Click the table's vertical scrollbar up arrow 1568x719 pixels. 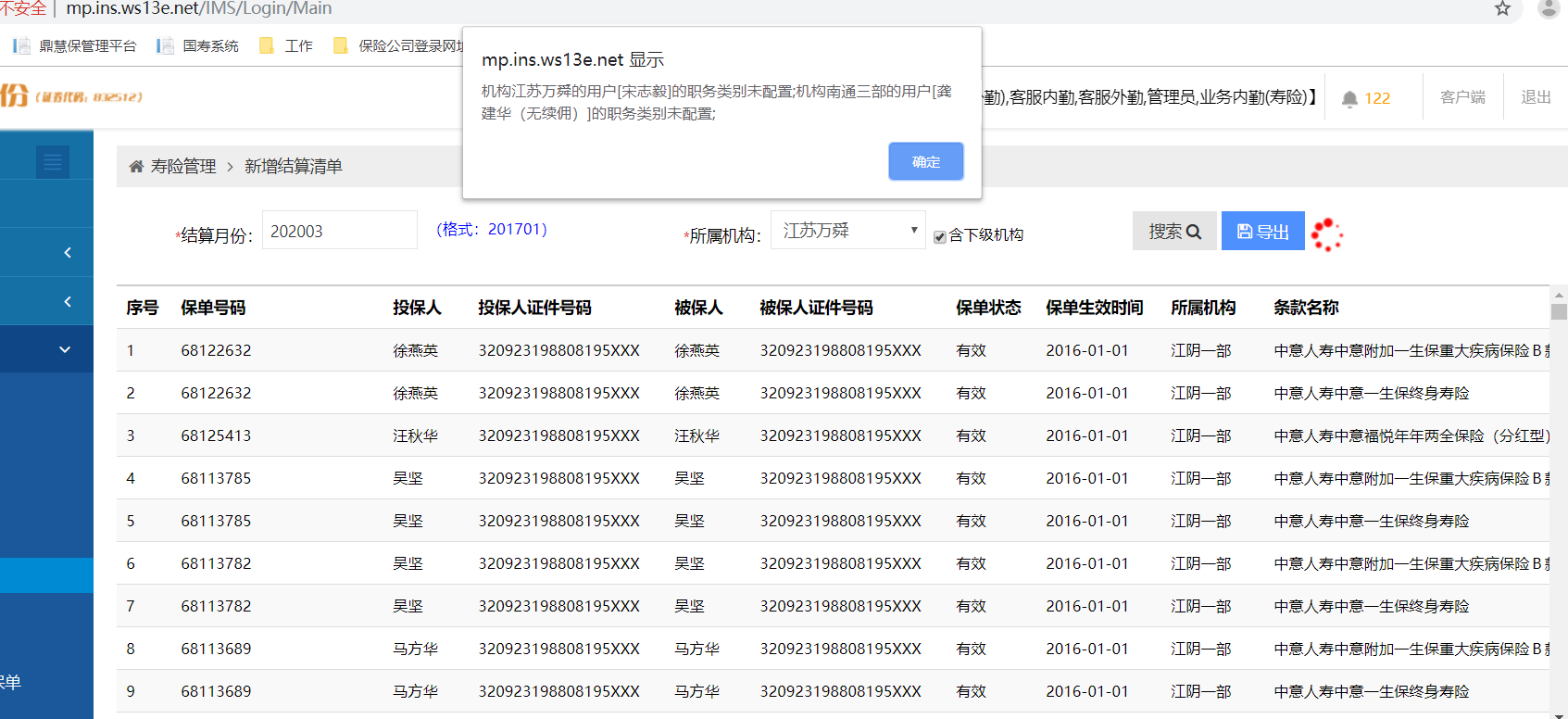pos(1559,295)
